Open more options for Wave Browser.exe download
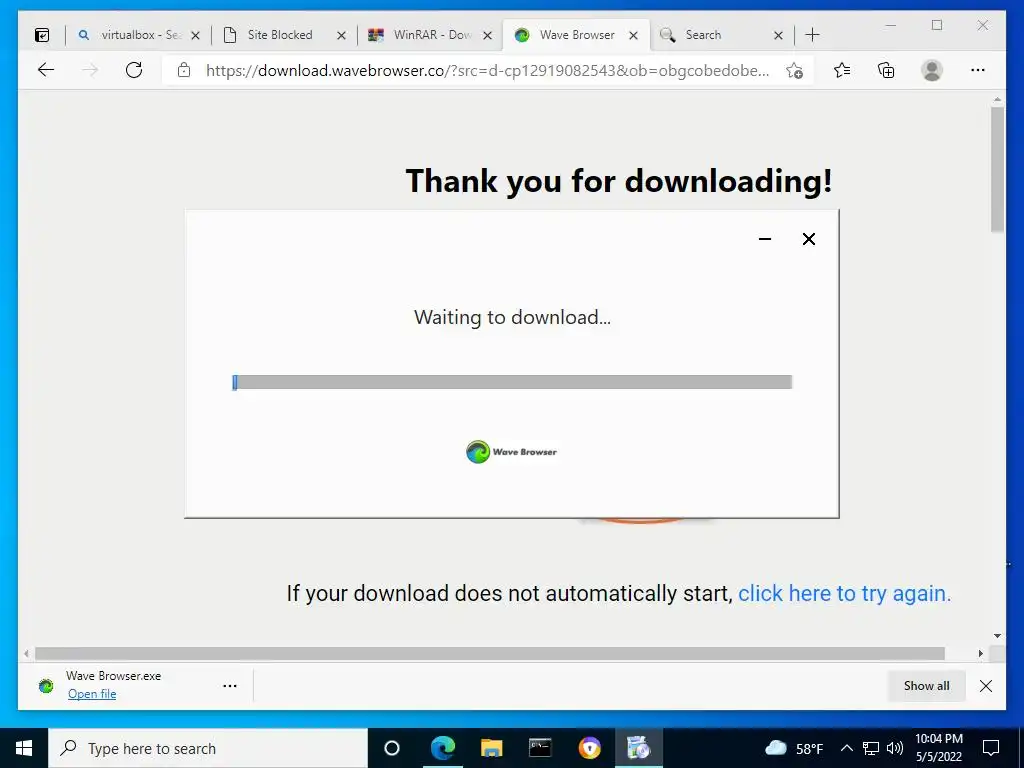 (x=230, y=686)
